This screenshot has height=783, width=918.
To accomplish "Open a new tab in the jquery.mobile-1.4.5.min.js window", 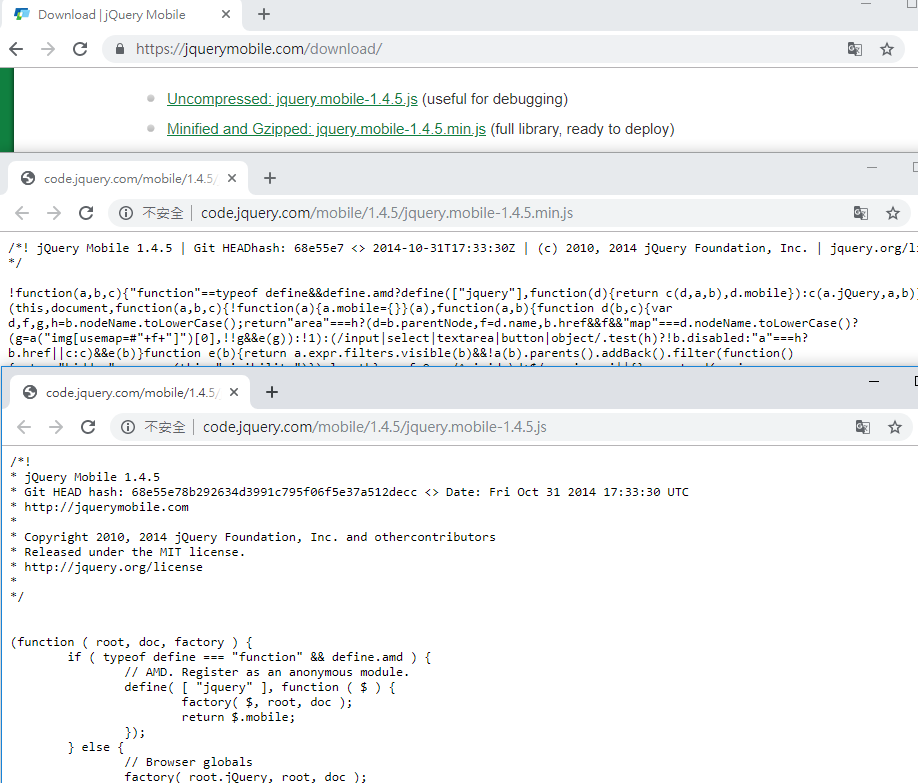I will pos(269,178).
